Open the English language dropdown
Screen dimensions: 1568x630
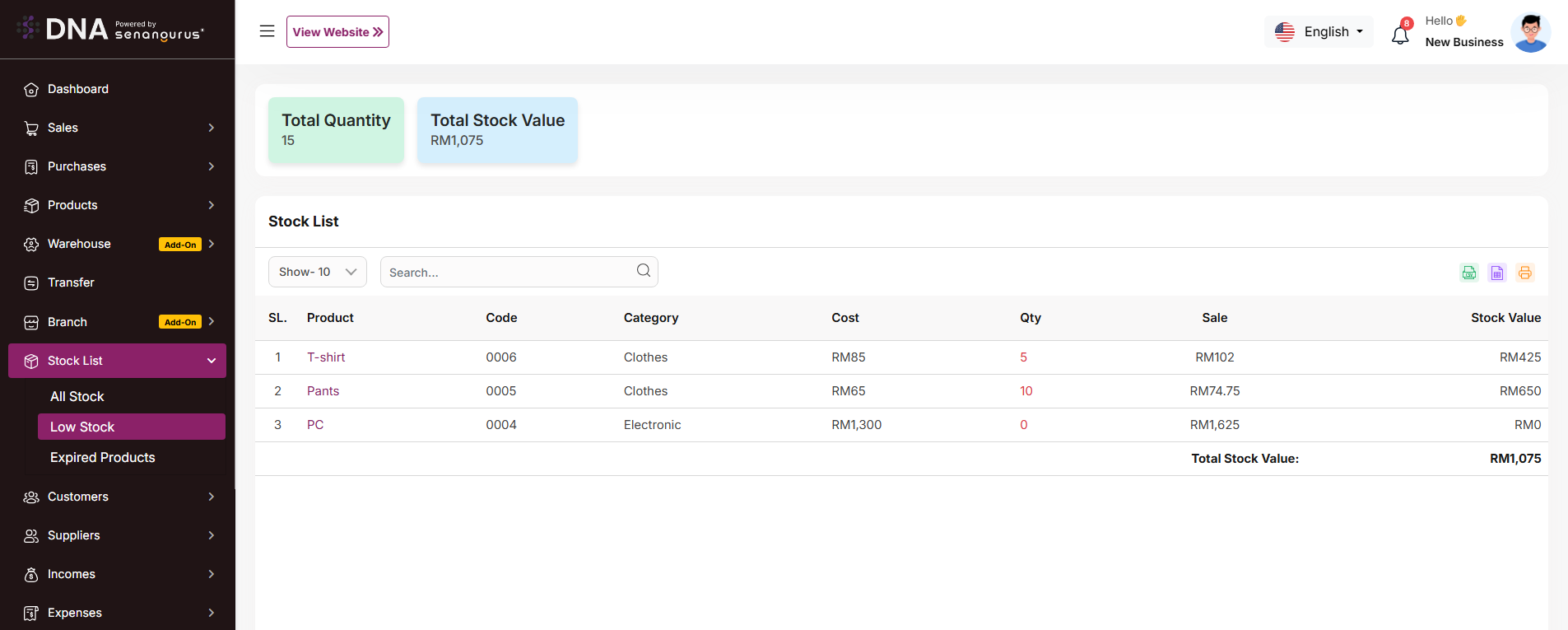1319,32
